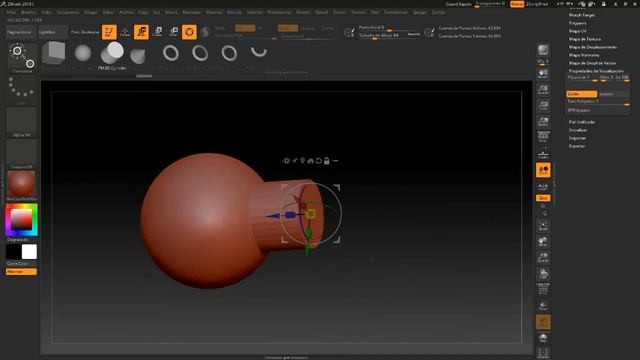Click the Exportar button

click(577, 146)
